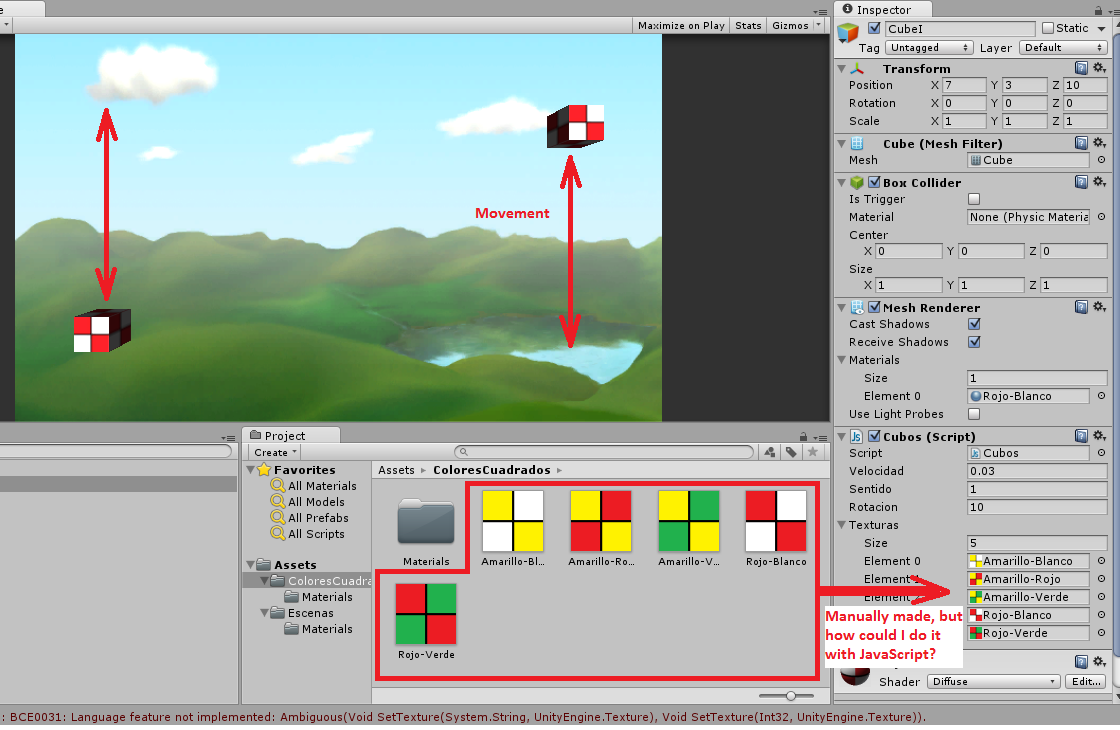Image resolution: width=1120 pixels, height=730 pixels.
Task: Open the object picker for Rojo-Blanco material
Action: click(x=1103, y=396)
